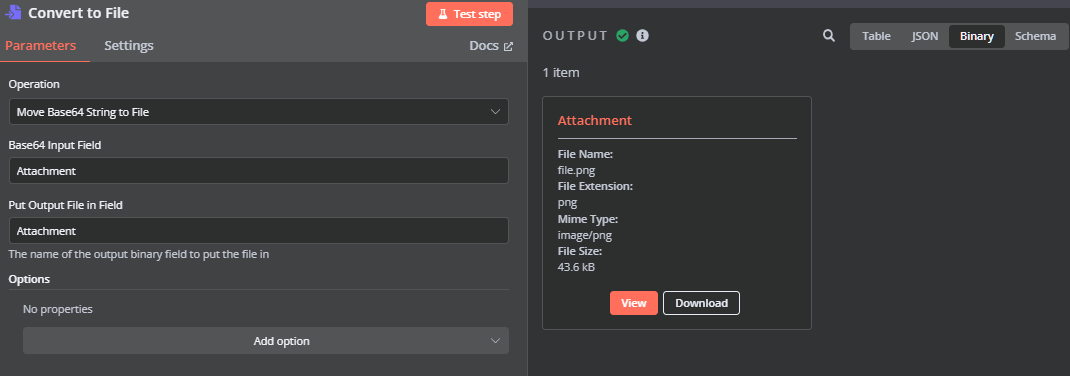This screenshot has height=376, width=1070.
Task: Click the png file extension value
Action: pos(567,203)
